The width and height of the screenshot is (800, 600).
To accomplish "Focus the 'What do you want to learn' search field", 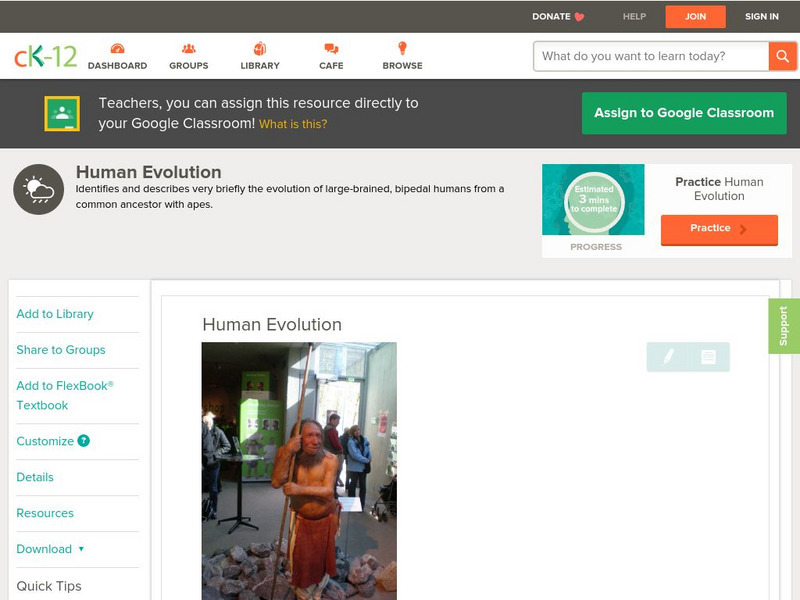I will coord(651,56).
